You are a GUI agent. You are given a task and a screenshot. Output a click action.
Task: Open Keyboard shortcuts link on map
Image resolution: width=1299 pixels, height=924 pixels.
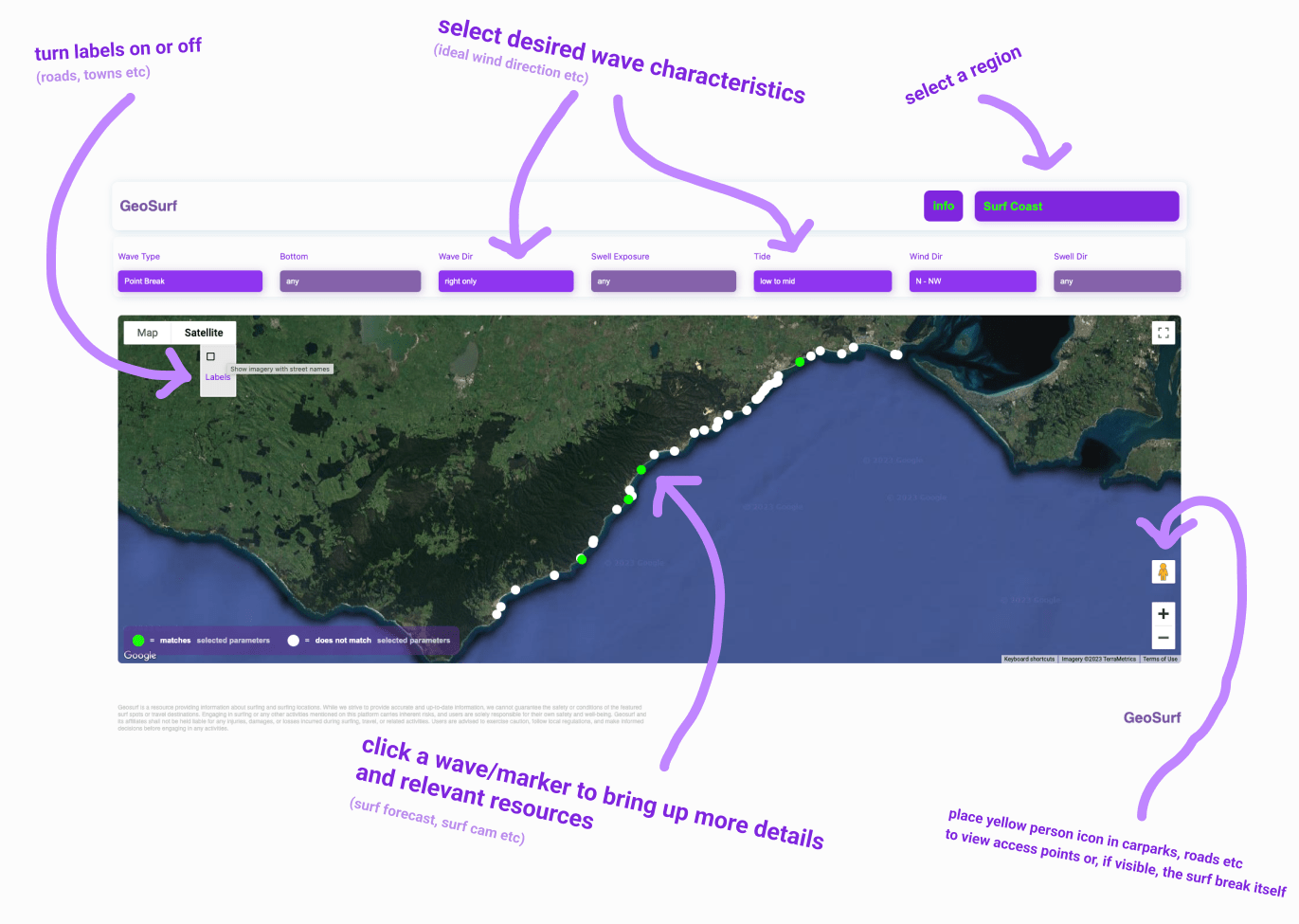pos(1029,659)
